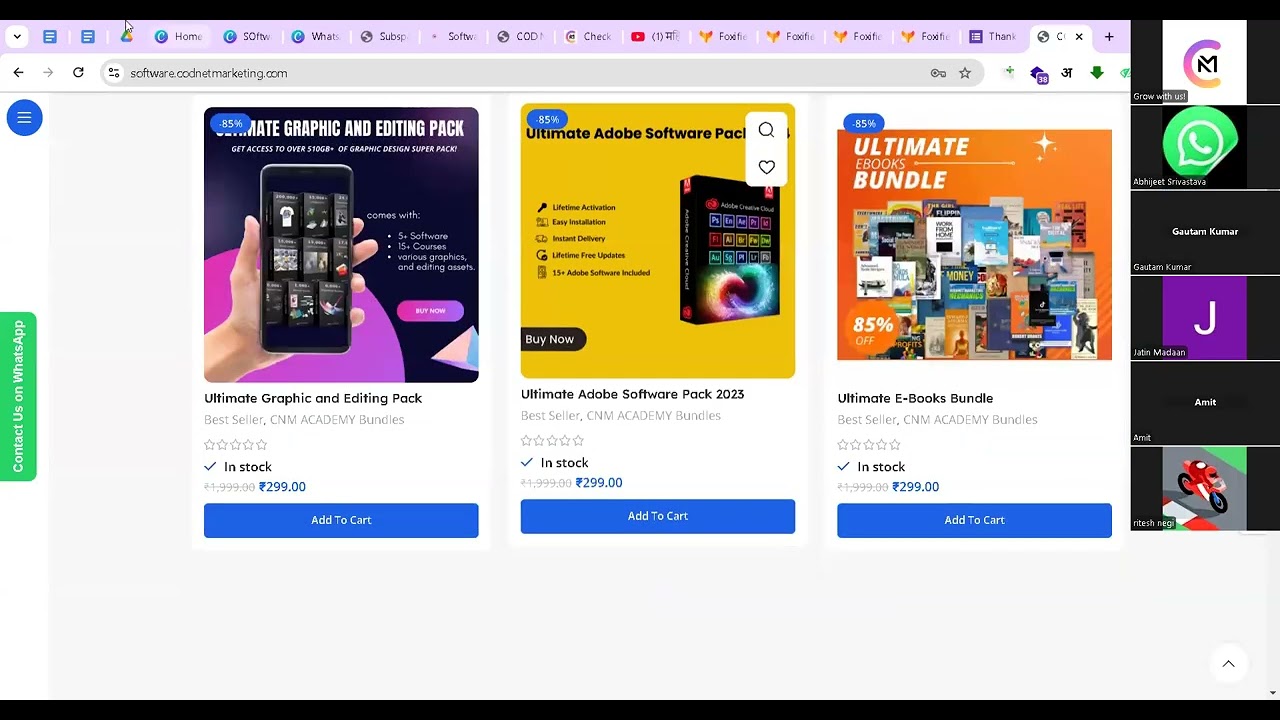Click star rating of E-Books Bundle

click(869, 445)
